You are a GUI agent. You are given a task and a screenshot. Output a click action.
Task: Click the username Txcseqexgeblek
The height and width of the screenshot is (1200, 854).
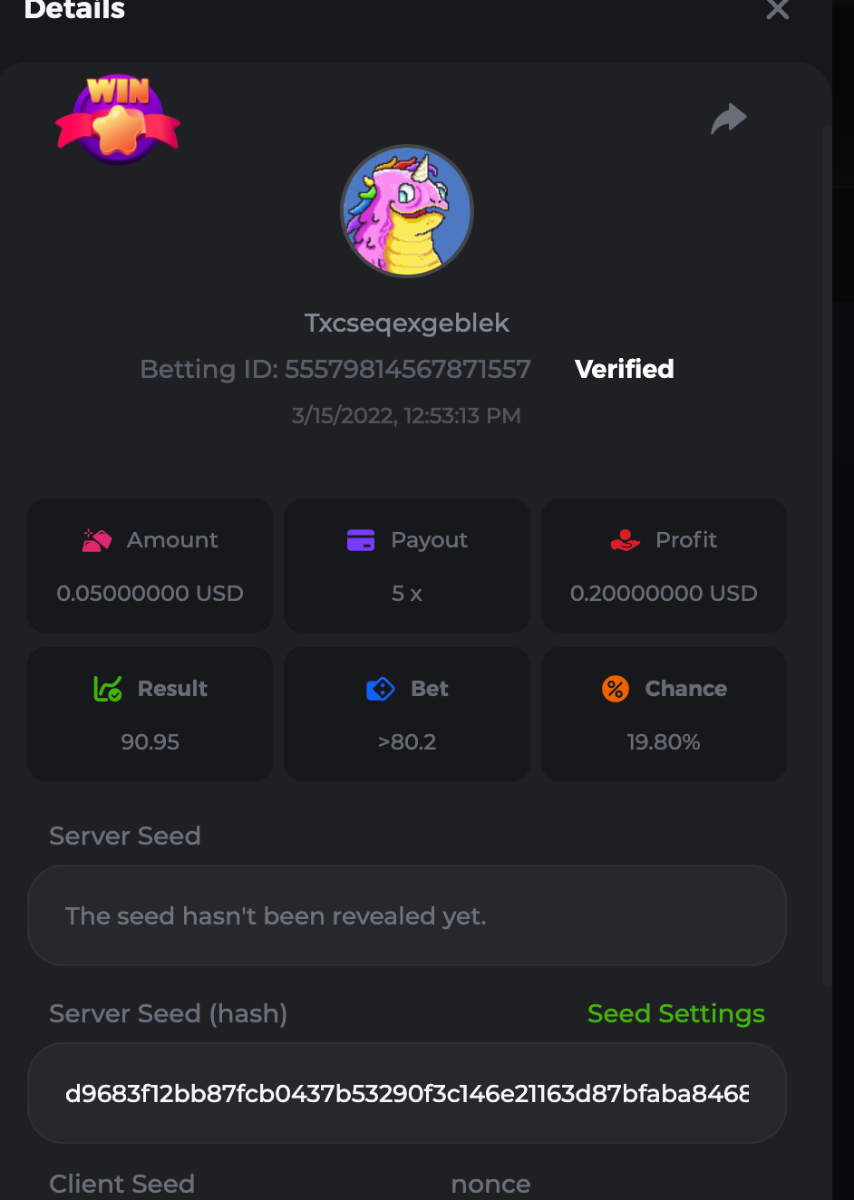[406, 323]
